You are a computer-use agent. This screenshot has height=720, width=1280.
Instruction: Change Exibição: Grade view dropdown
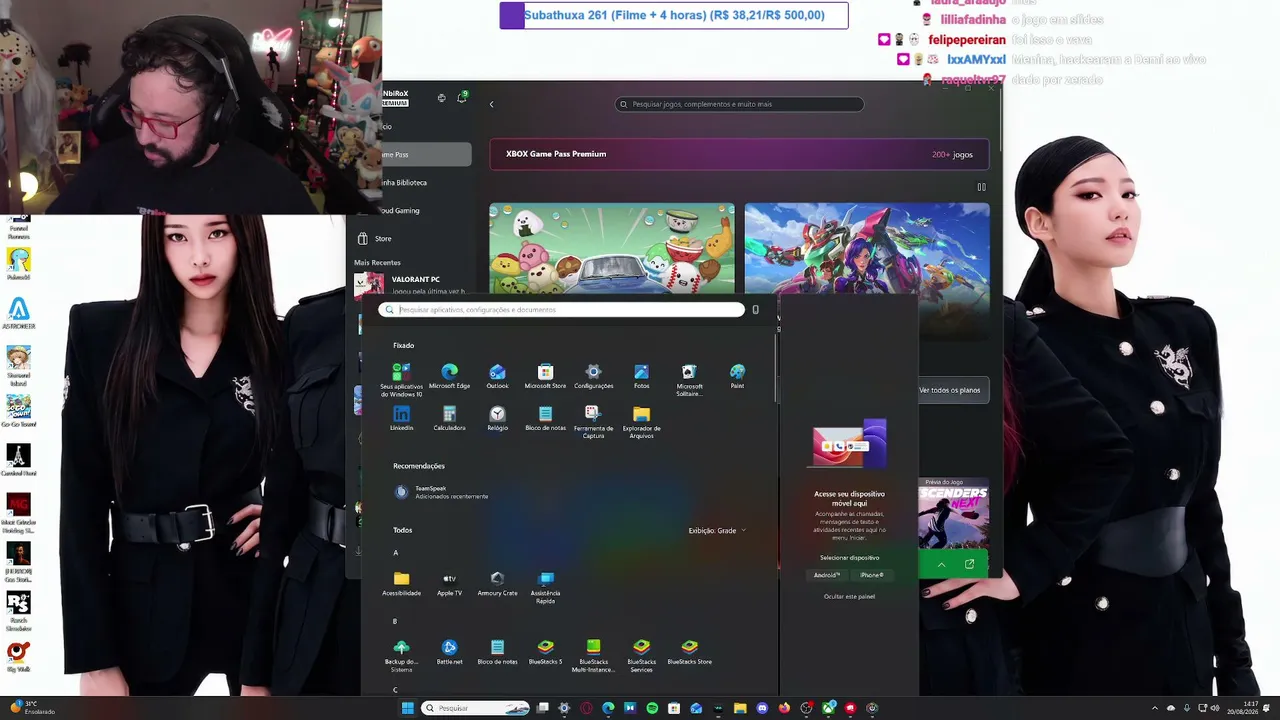coord(717,531)
